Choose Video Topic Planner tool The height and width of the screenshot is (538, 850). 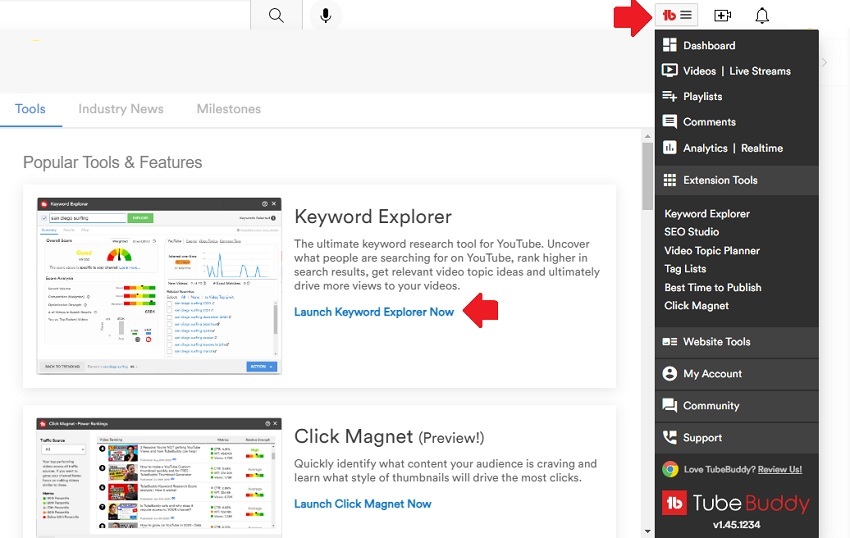[x=712, y=251]
